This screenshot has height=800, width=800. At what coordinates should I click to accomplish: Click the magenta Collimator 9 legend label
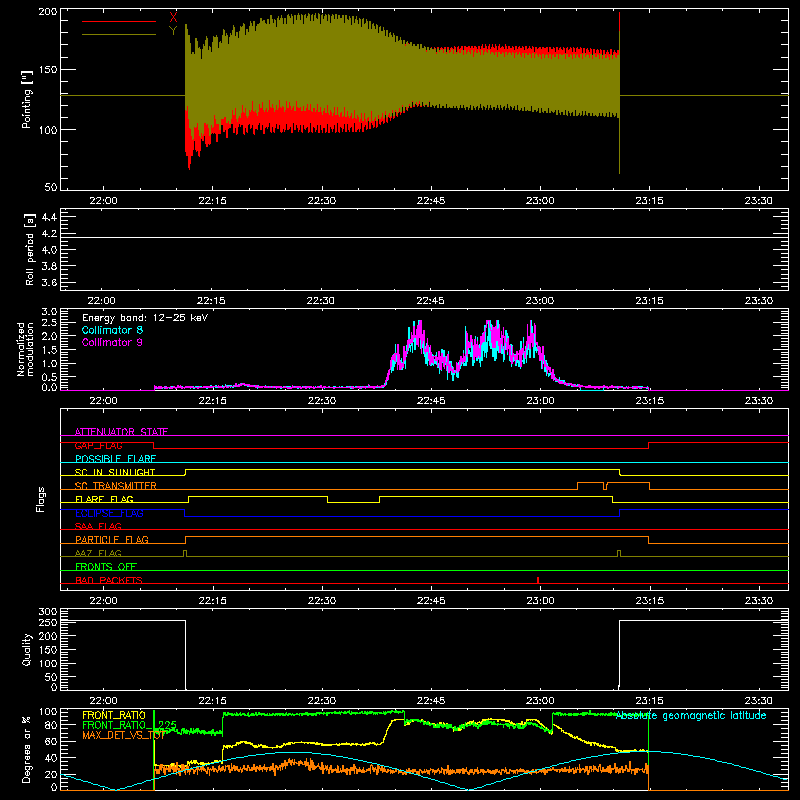tap(112, 342)
